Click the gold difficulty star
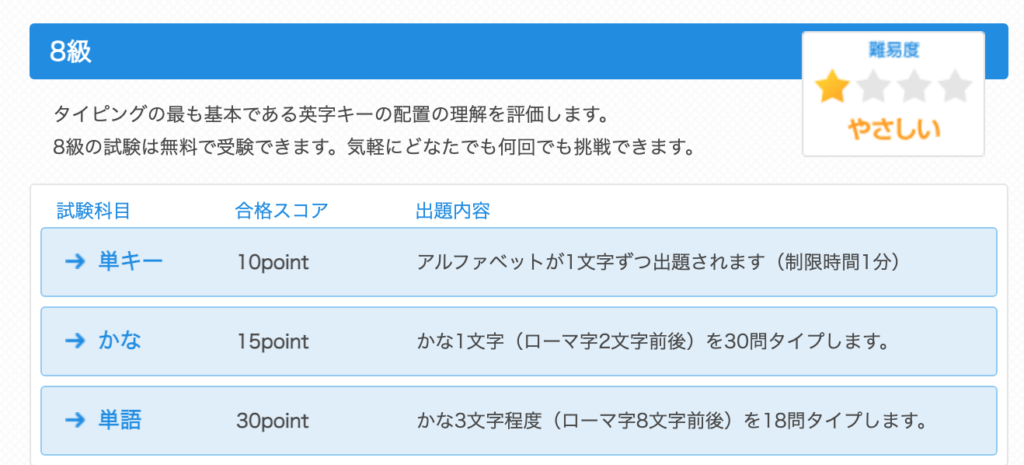 [832, 88]
